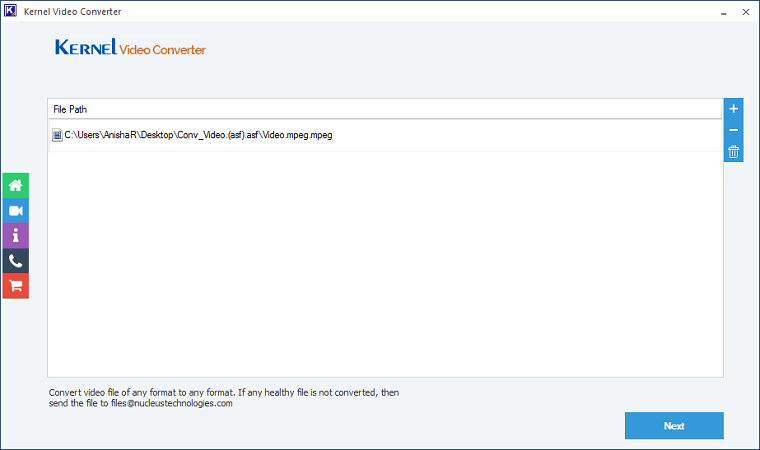Screen dimensions: 760x450
Task: Clear the list with the trash icon
Action: click(733, 152)
